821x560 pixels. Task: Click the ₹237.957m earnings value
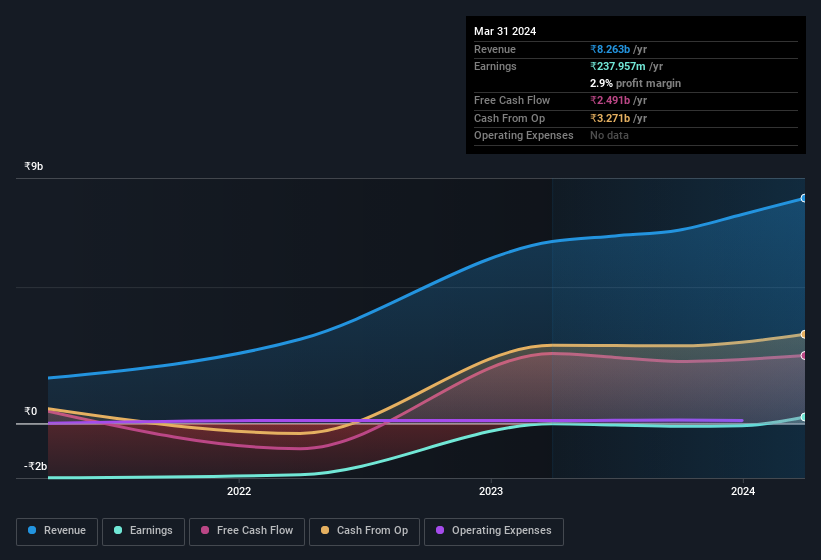618,66
